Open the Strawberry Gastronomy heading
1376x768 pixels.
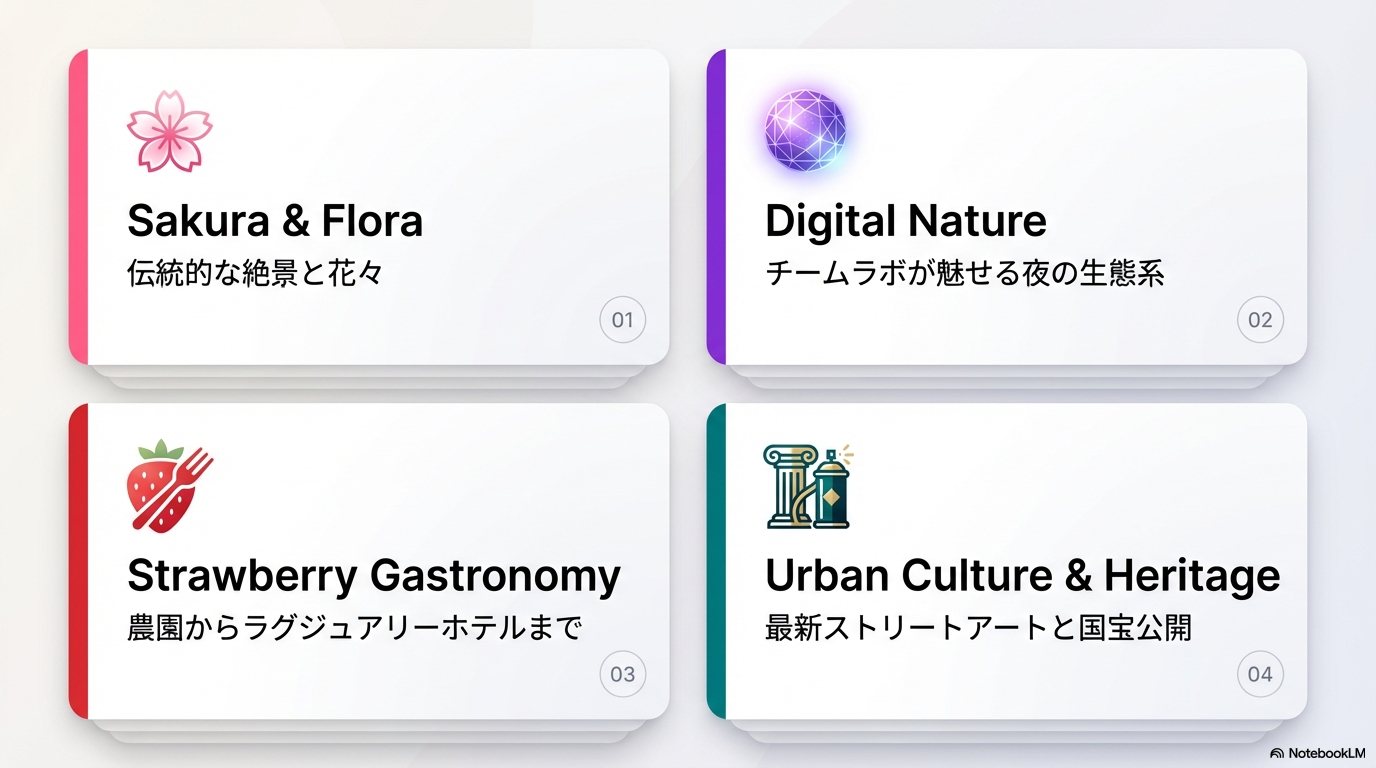pos(374,576)
